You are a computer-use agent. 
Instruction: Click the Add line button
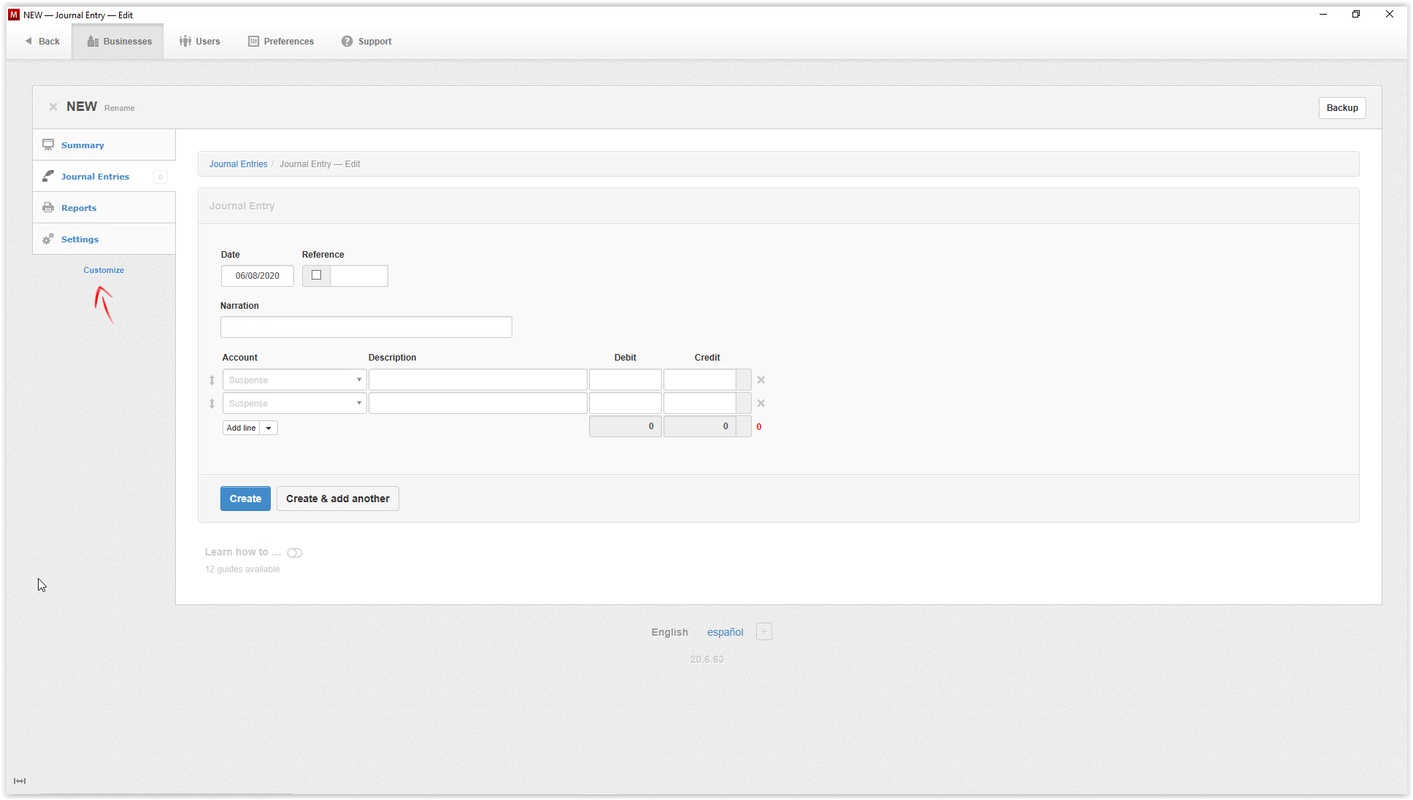click(x=241, y=428)
